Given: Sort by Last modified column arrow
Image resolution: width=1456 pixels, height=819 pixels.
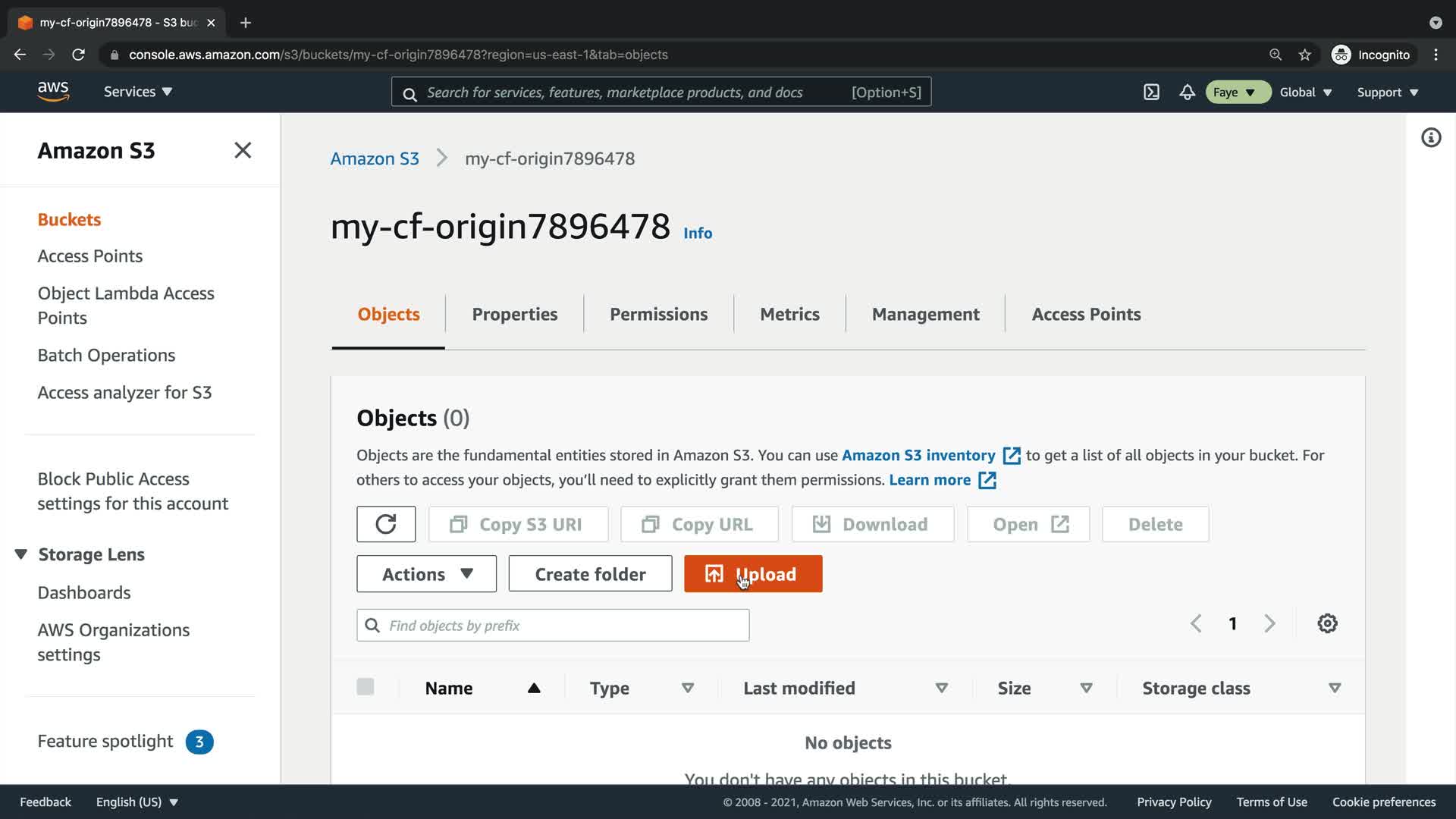Looking at the screenshot, I should tap(941, 688).
